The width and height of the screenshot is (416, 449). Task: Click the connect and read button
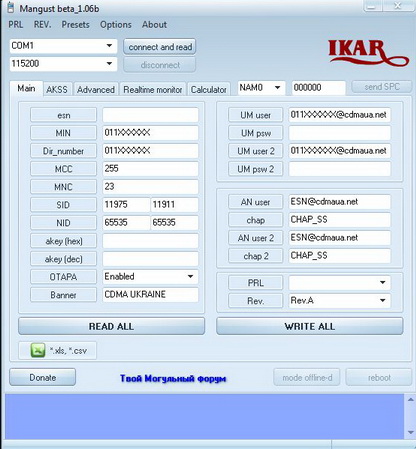[x=160, y=47]
